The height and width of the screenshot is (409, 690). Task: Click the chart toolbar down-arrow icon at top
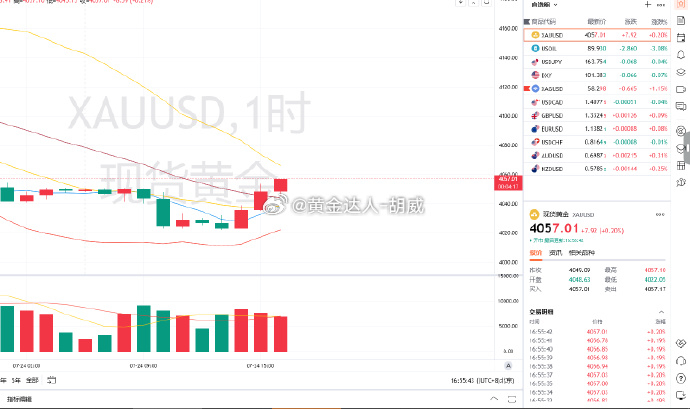(x=460, y=3)
